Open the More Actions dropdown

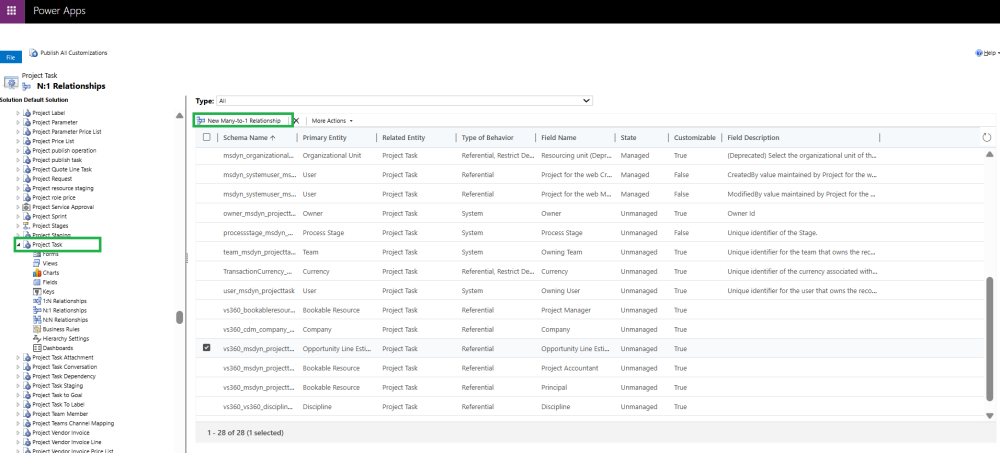coord(332,120)
